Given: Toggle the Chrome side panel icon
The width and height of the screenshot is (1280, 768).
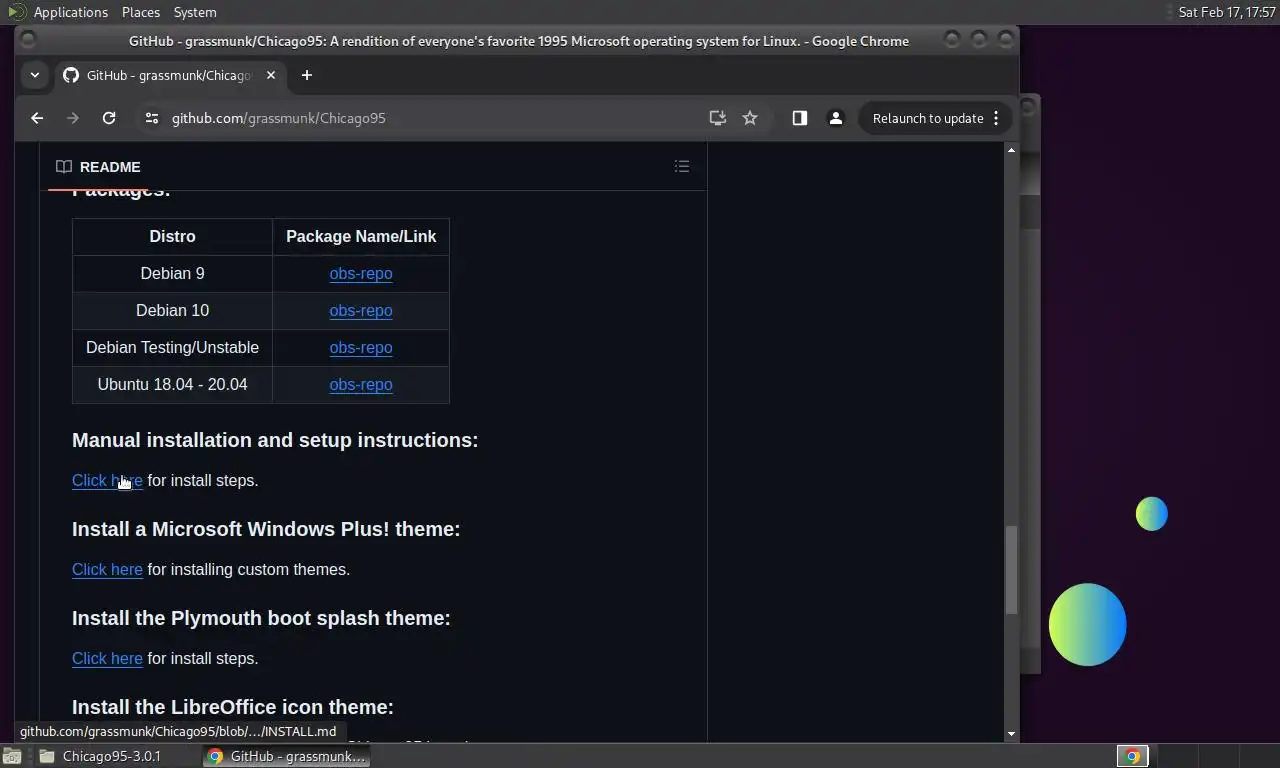Looking at the screenshot, I should click(x=799, y=118).
